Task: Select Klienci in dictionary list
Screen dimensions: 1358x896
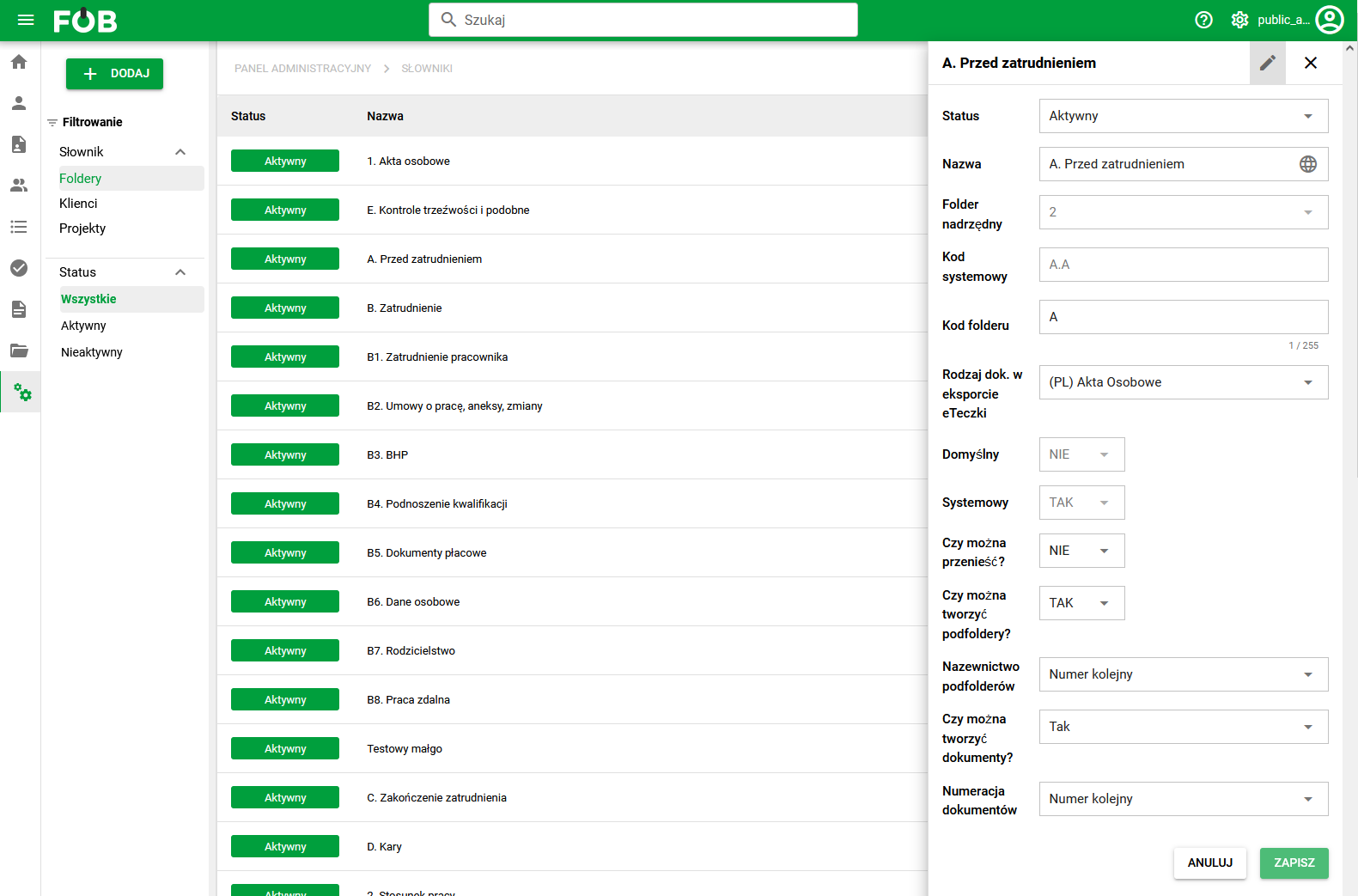Action: 78,204
